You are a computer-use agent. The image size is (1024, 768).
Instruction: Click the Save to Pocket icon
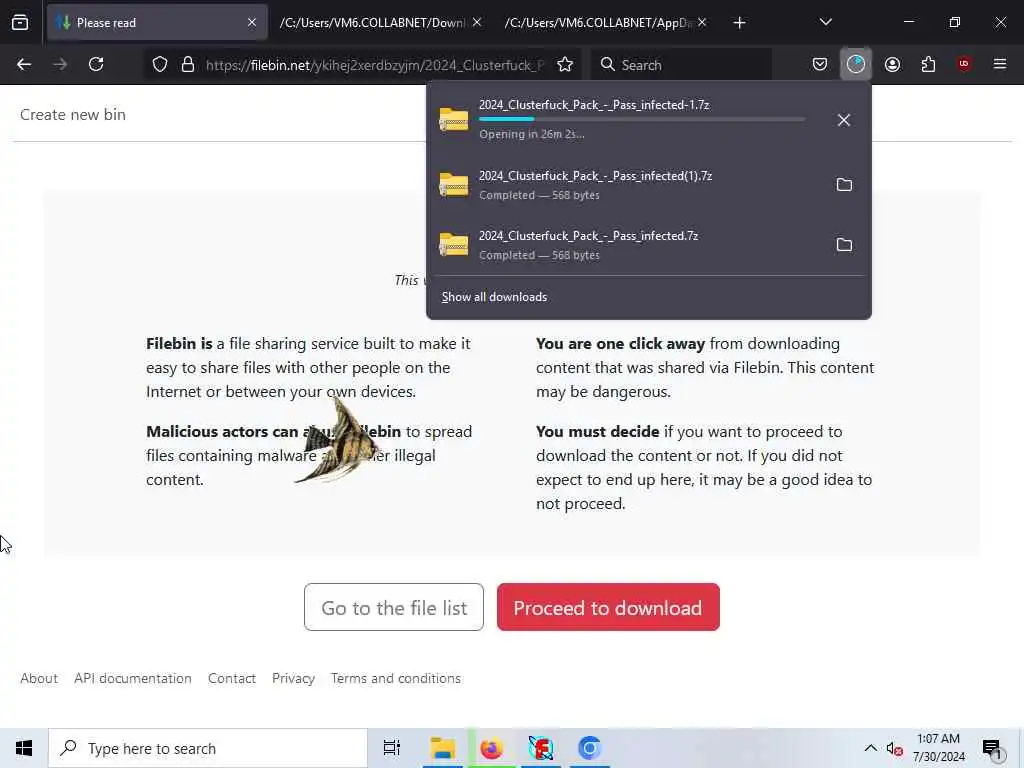click(x=820, y=65)
